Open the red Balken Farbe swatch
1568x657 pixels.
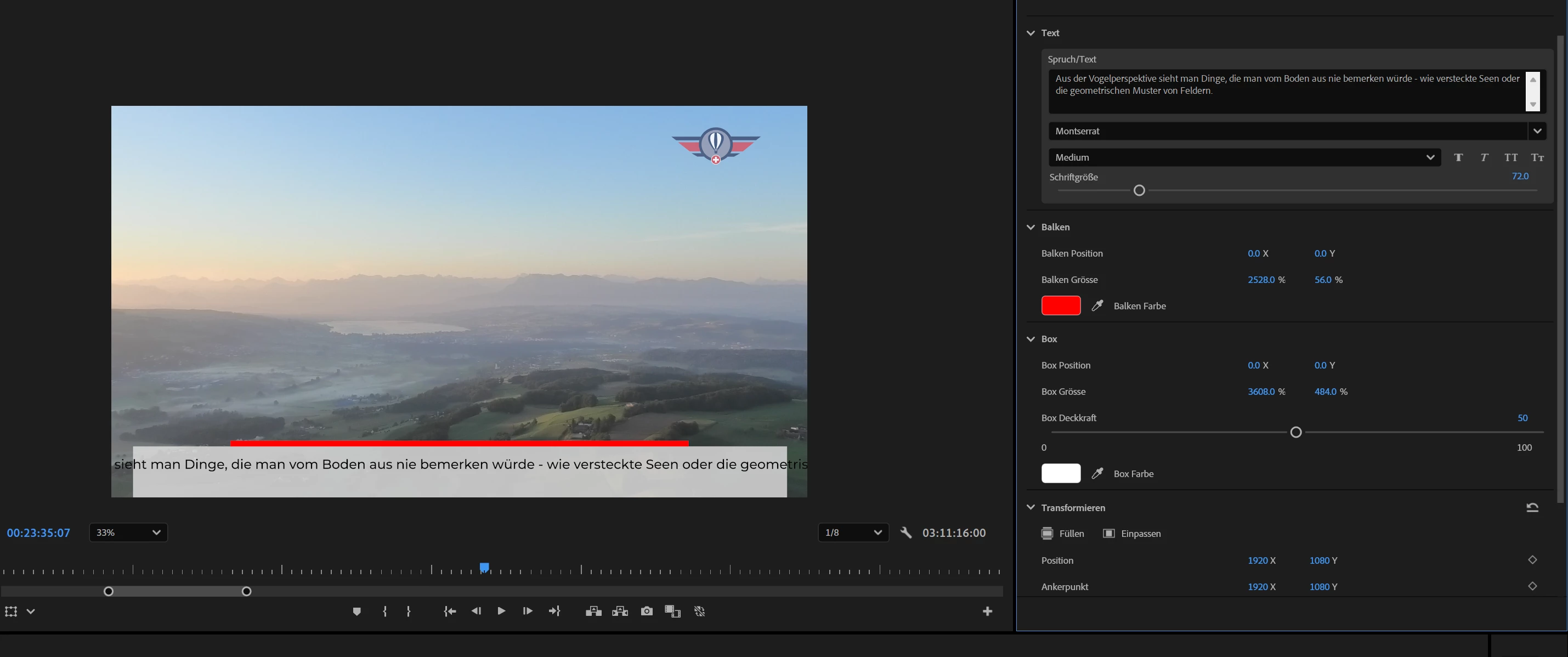pyautogui.click(x=1060, y=305)
